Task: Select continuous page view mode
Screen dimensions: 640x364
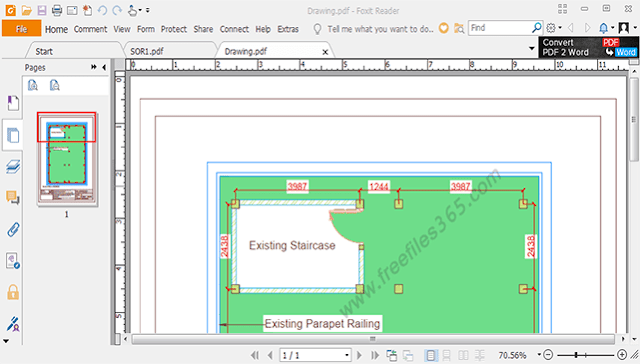Action: click(x=447, y=355)
